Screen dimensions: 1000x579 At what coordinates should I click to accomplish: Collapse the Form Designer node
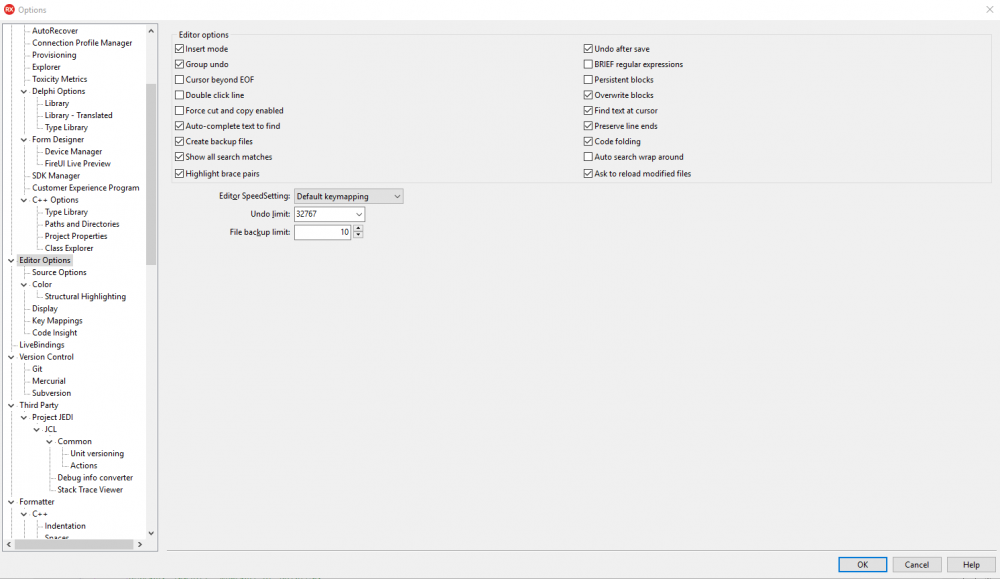(x=24, y=140)
